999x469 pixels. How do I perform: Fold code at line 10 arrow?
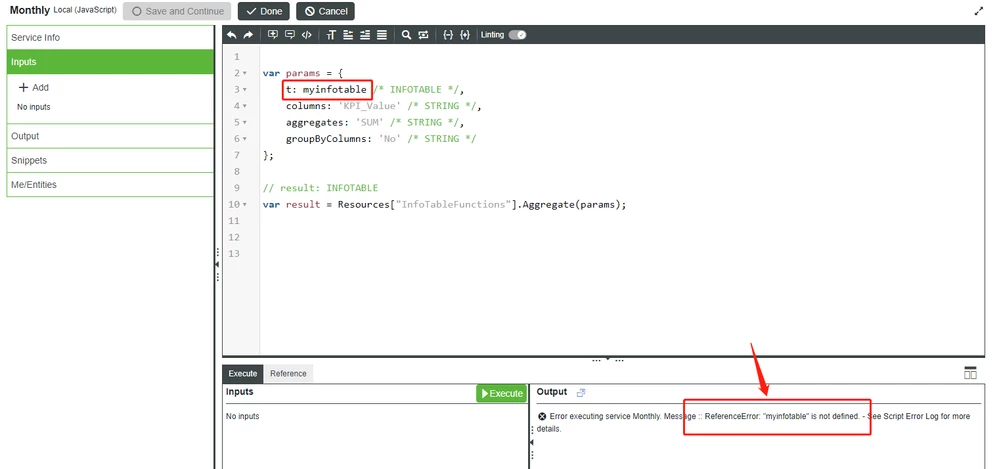click(x=245, y=205)
